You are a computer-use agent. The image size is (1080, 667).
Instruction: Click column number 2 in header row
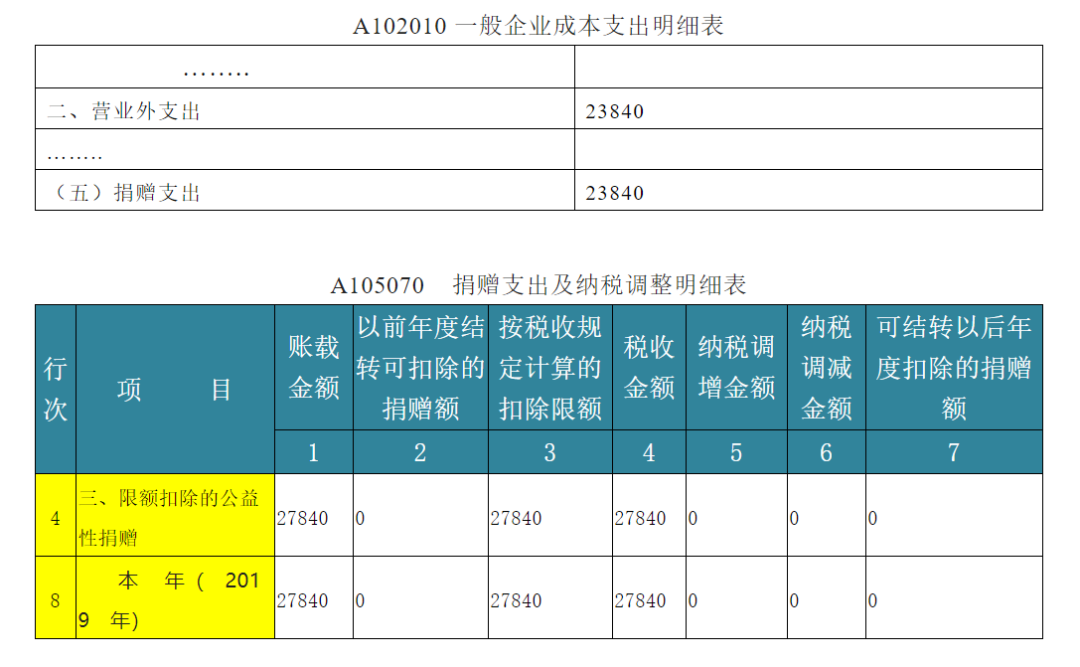coord(420,453)
